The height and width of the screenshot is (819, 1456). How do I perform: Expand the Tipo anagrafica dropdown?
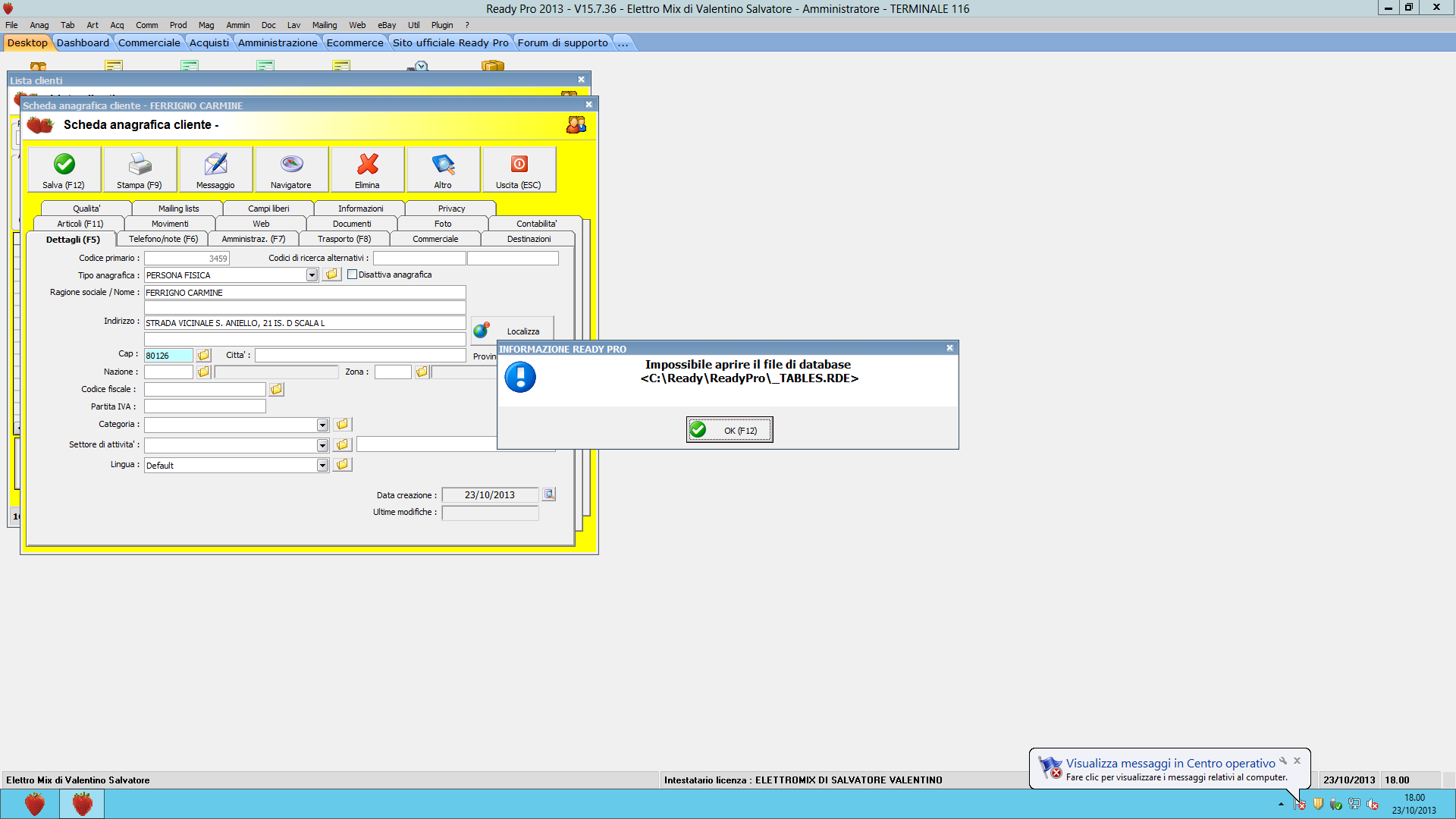point(312,275)
